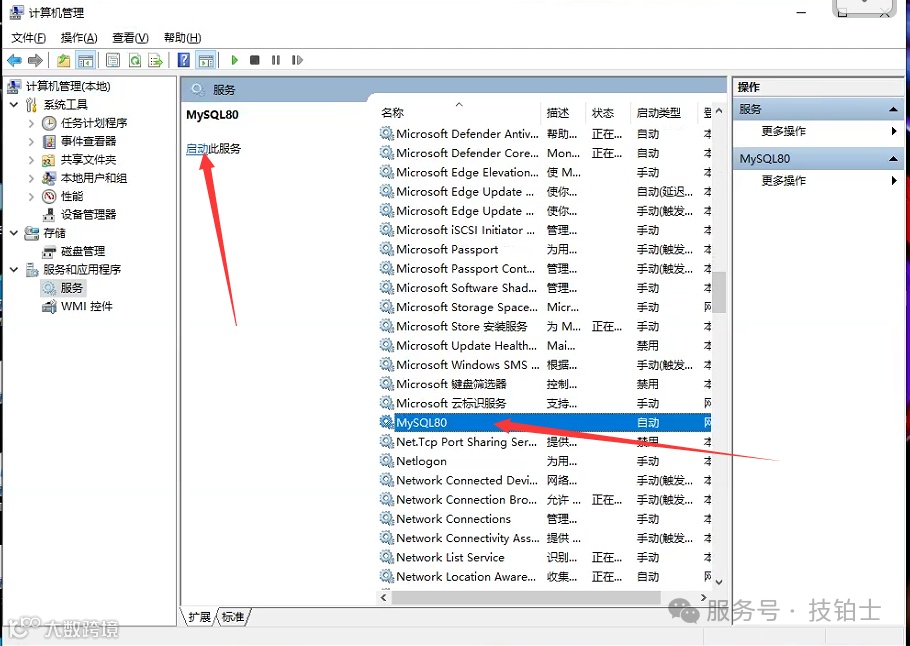Toggle the Show/Hide action pane icon
The width and height of the screenshot is (910, 646).
point(205,60)
